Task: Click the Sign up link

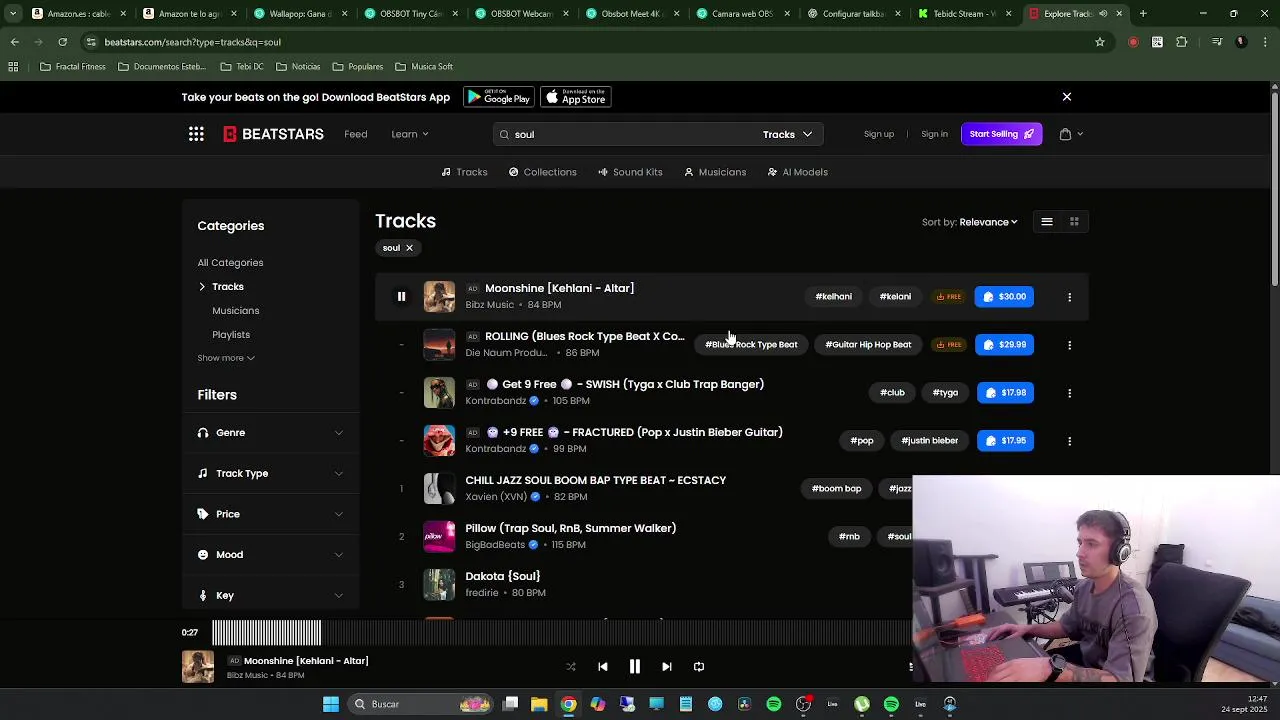Action: (879, 134)
